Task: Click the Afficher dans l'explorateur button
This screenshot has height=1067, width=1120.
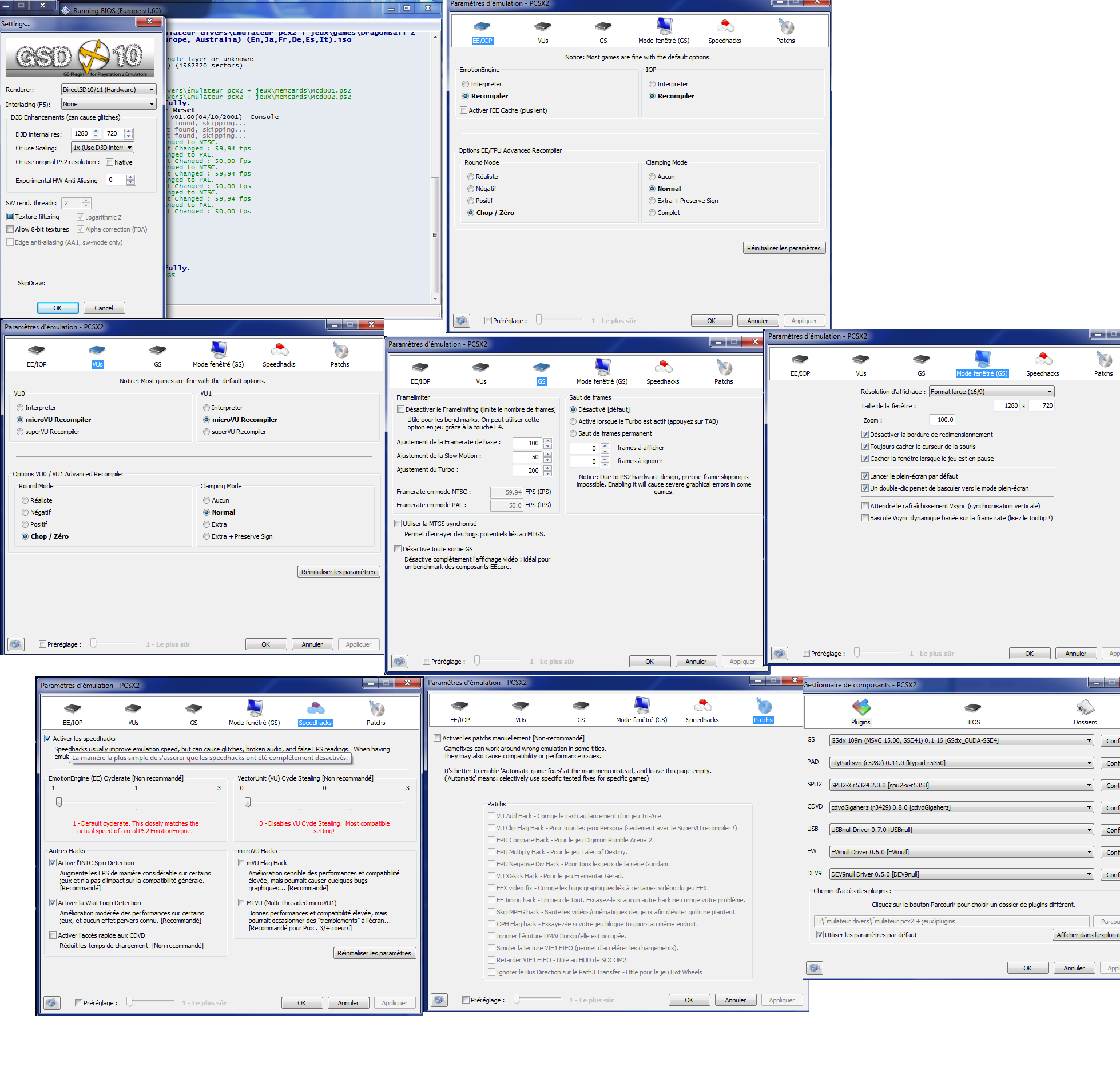Action: [1087, 935]
